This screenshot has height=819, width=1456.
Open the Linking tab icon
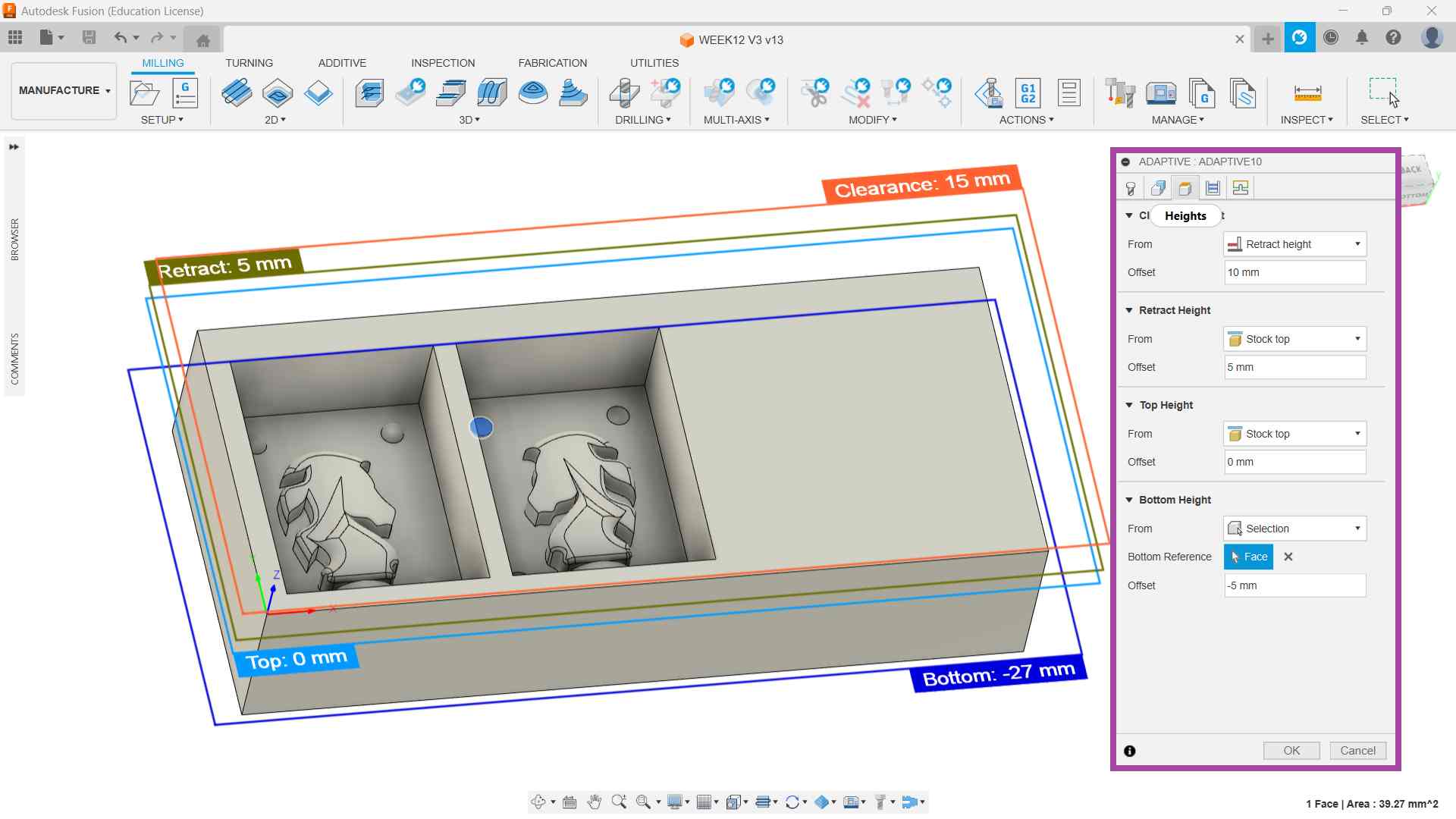(1241, 188)
